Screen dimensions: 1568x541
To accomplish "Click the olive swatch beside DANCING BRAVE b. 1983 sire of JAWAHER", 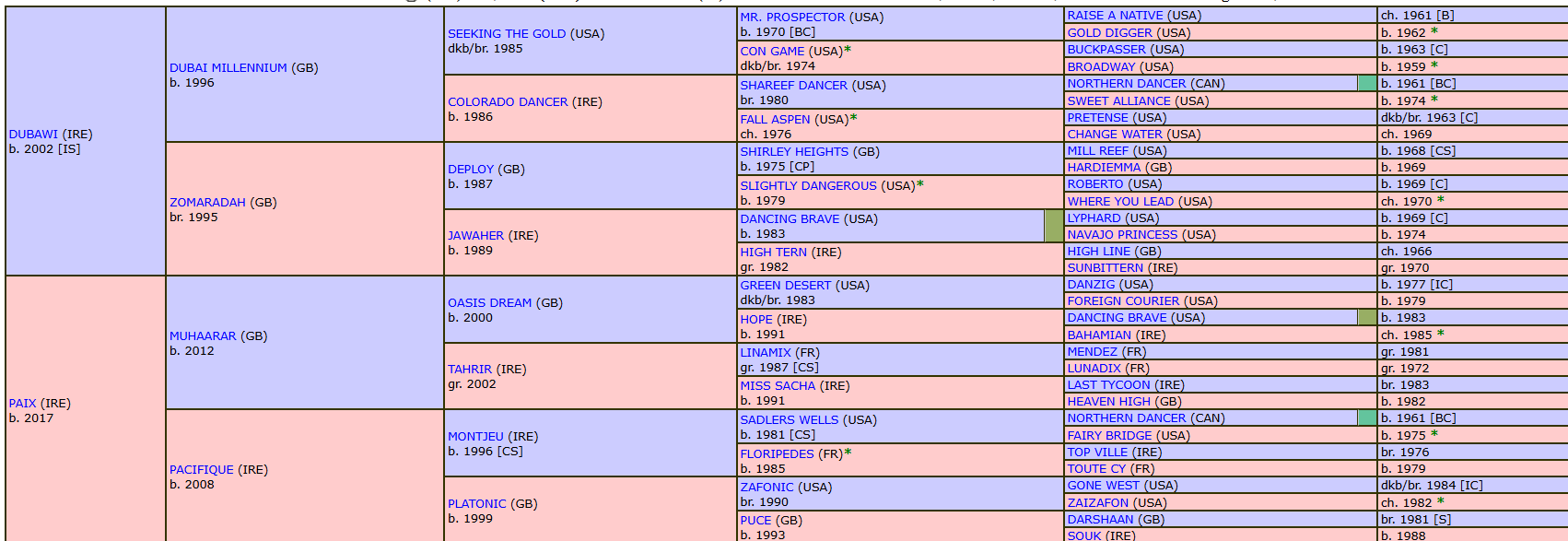I will click(x=1054, y=226).
